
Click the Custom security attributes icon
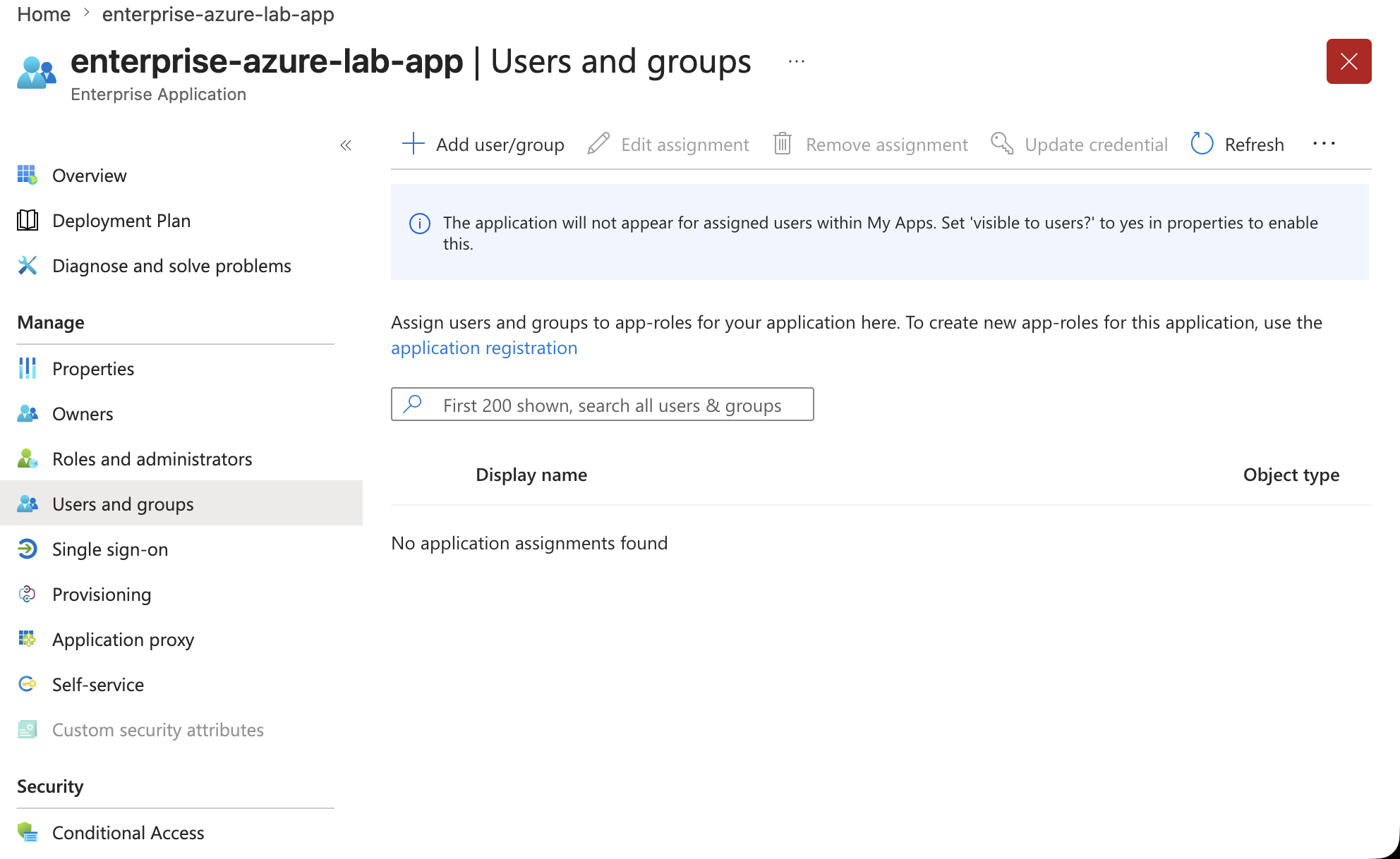coord(27,729)
